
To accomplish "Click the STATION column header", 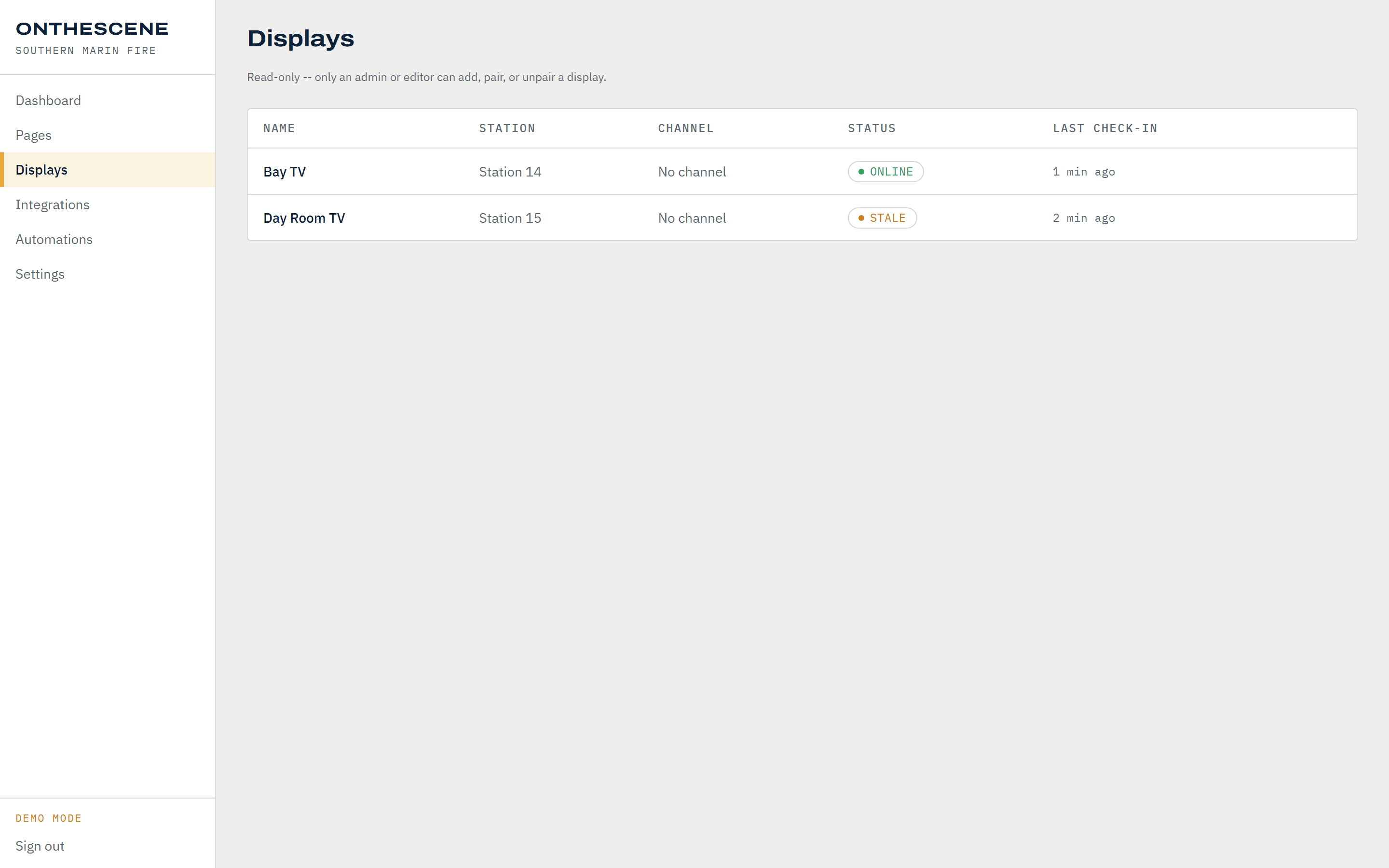I will (x=507, y=129).
